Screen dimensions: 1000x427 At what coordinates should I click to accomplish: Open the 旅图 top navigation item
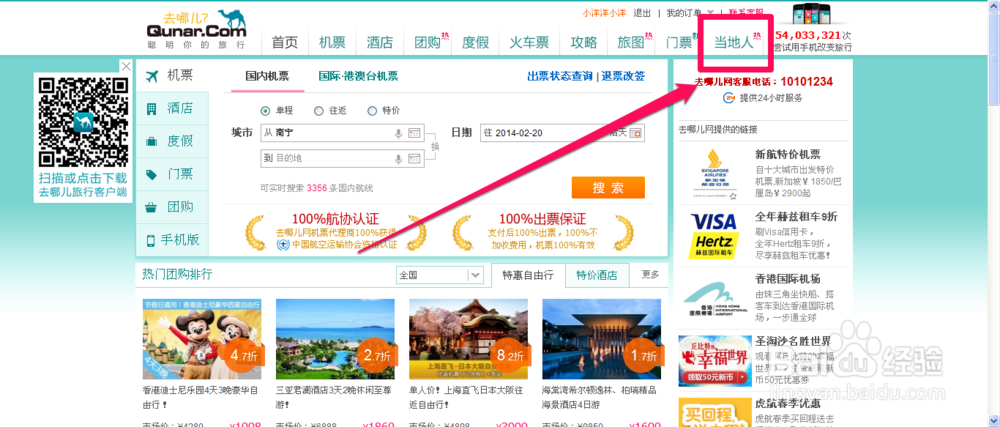click(x=631, y=43)
